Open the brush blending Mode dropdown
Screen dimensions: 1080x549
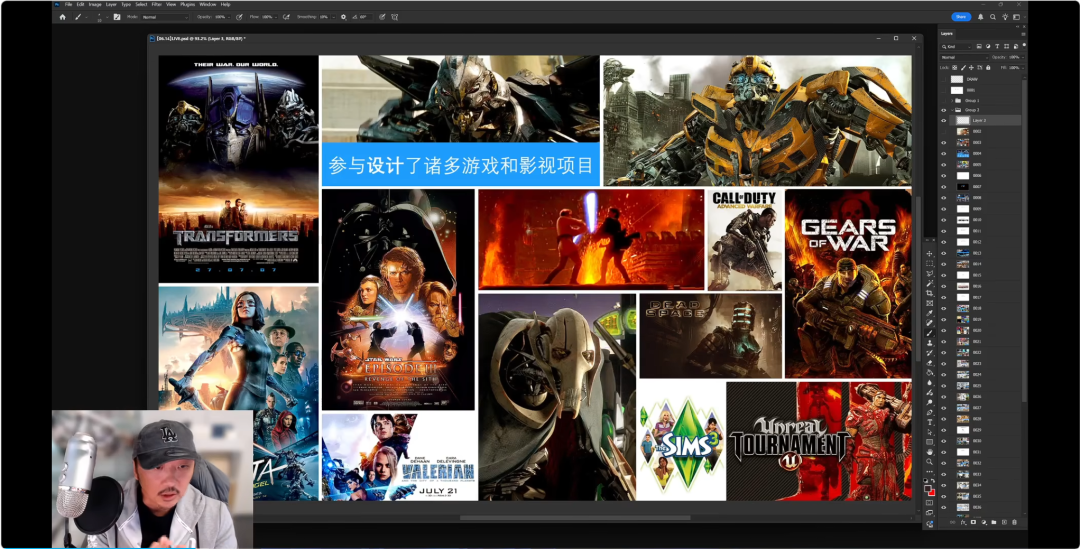(x=165, y=17)
